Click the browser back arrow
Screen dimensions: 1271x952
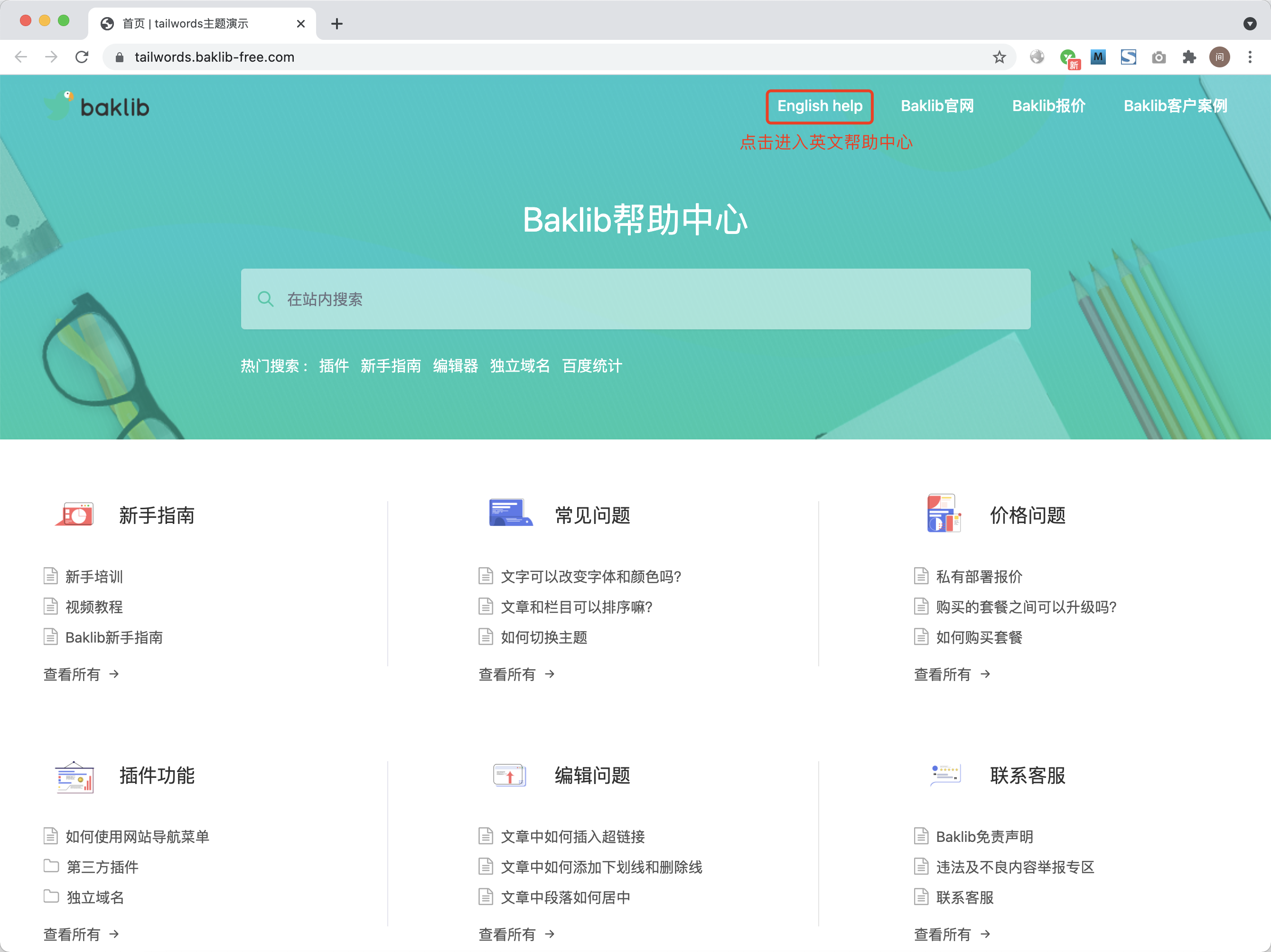tap(21, 57)
